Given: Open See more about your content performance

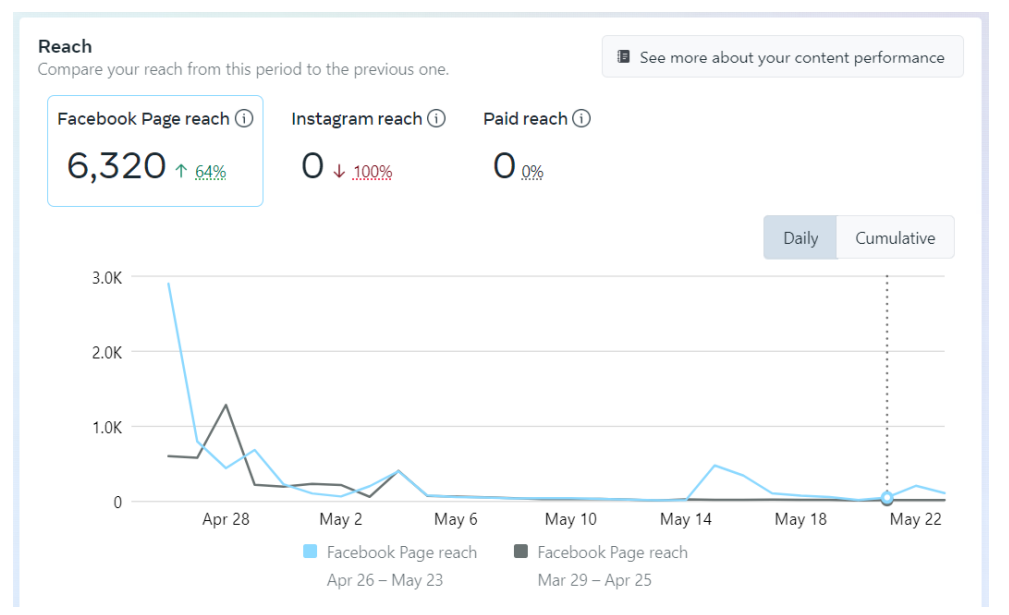Looking at the screenshot, I should [782, 57].
